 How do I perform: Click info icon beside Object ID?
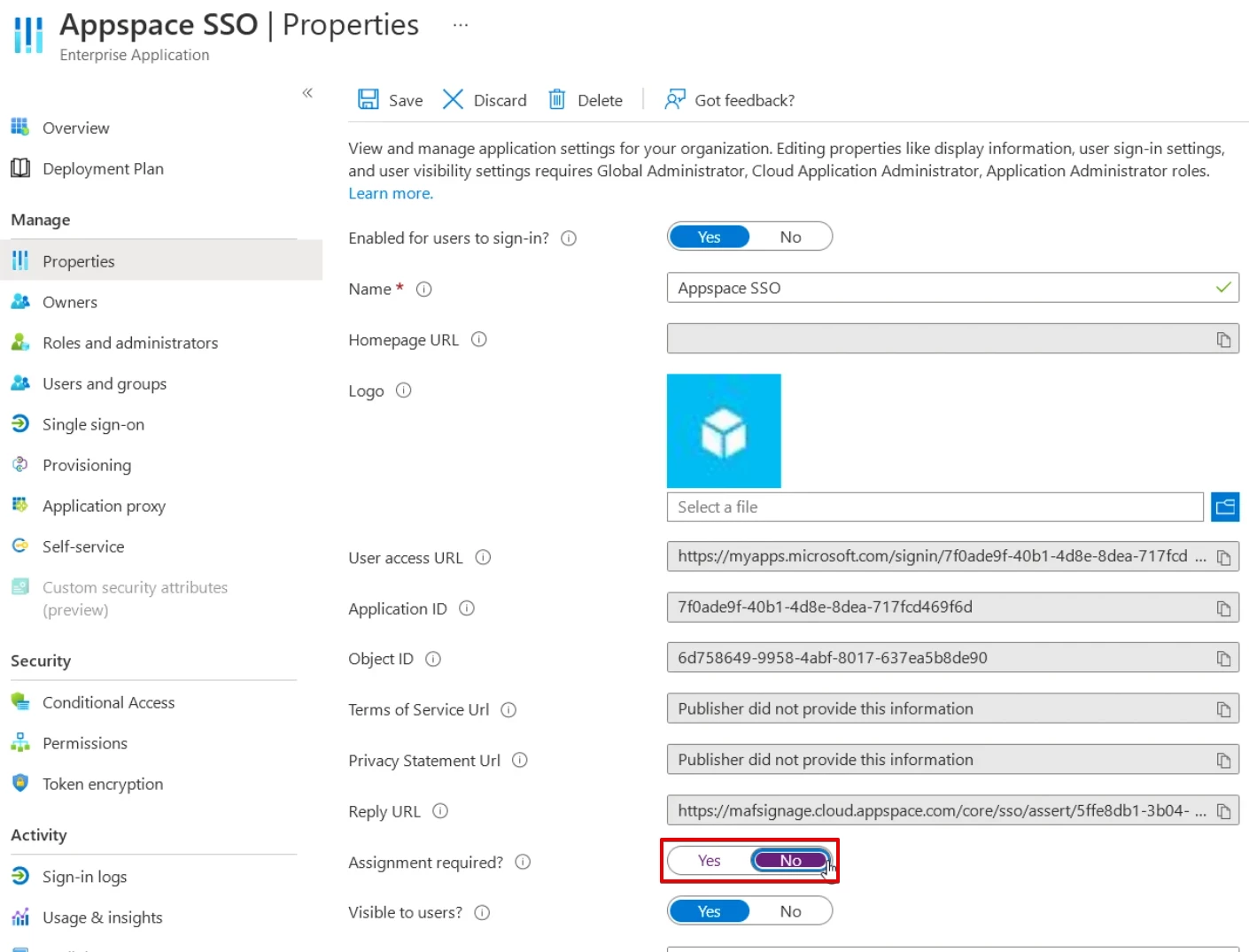433,659
